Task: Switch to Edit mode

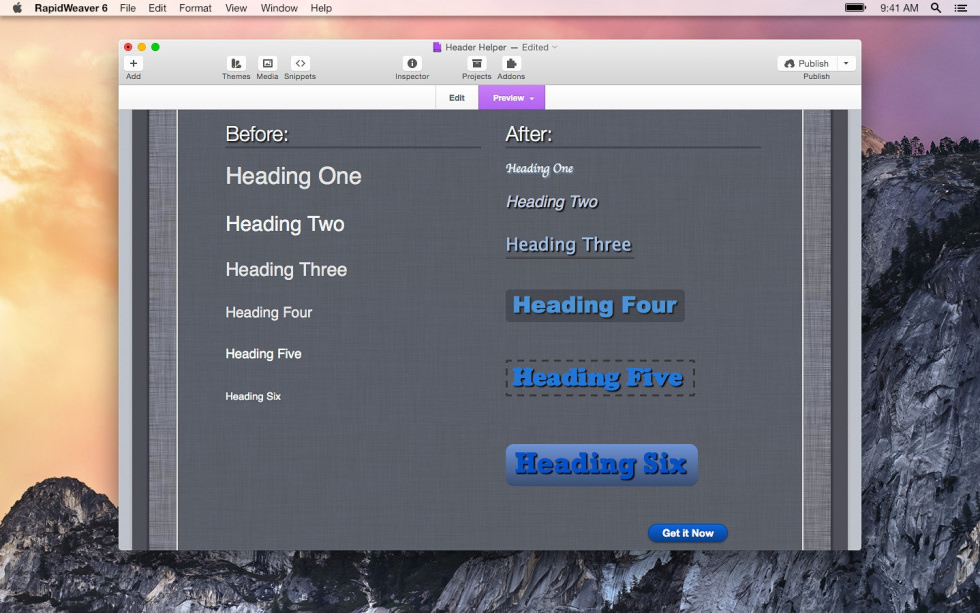Action: point(457,97)
